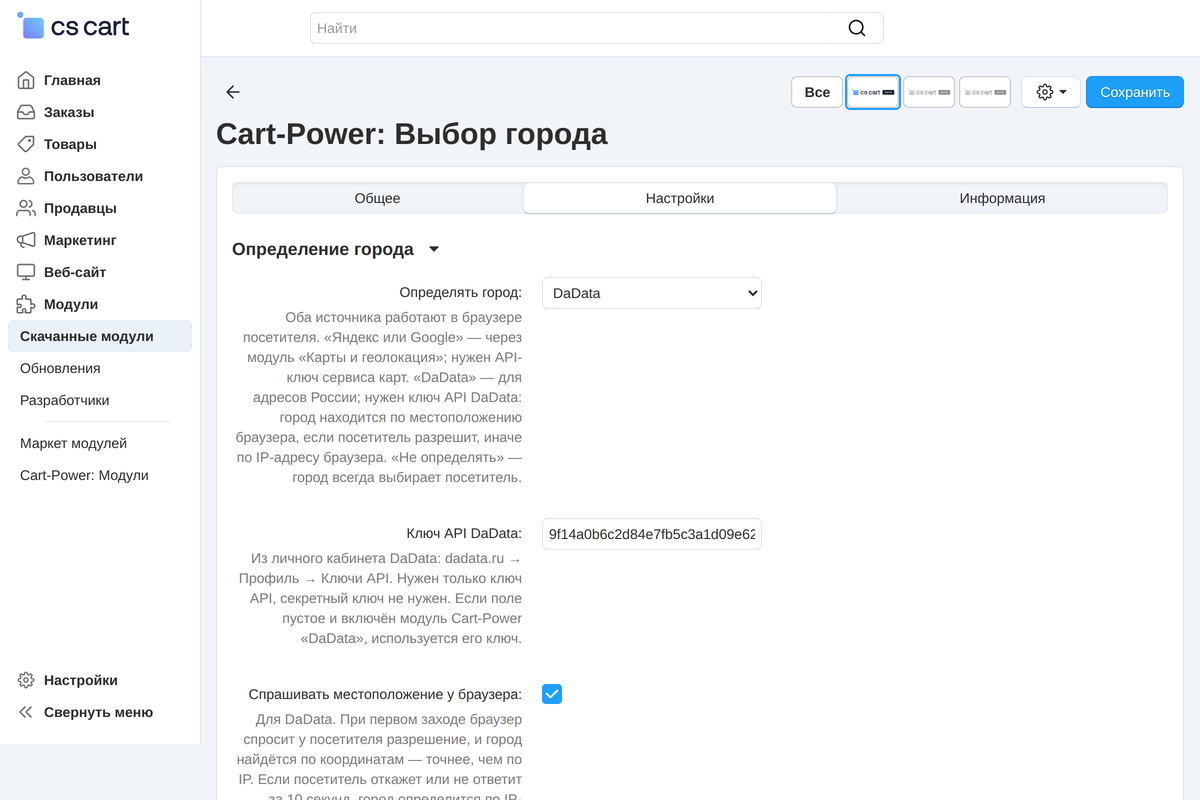Viewport: 1200px width, 800px height.
Task: Open the Информация tab
Action: click(x=1002, y=198)
